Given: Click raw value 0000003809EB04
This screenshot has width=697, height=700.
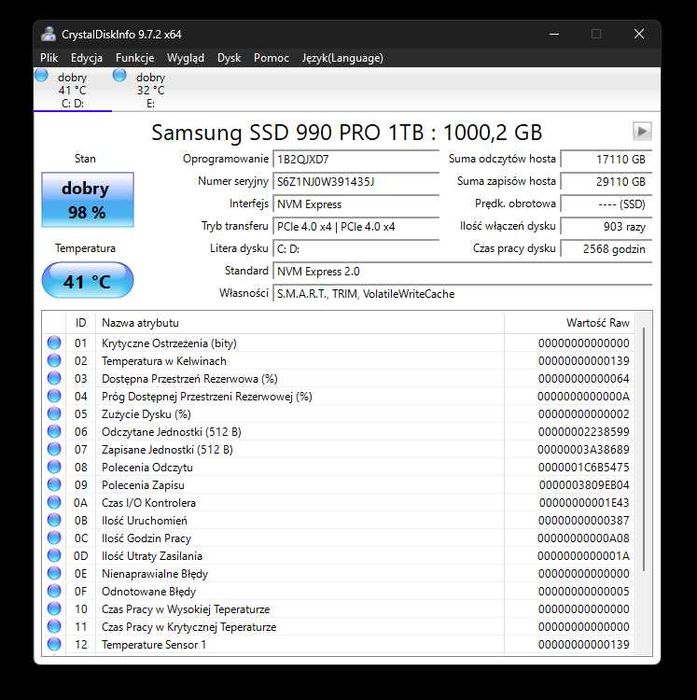Looking at the screenshot, I should click(x=584, y=485).
